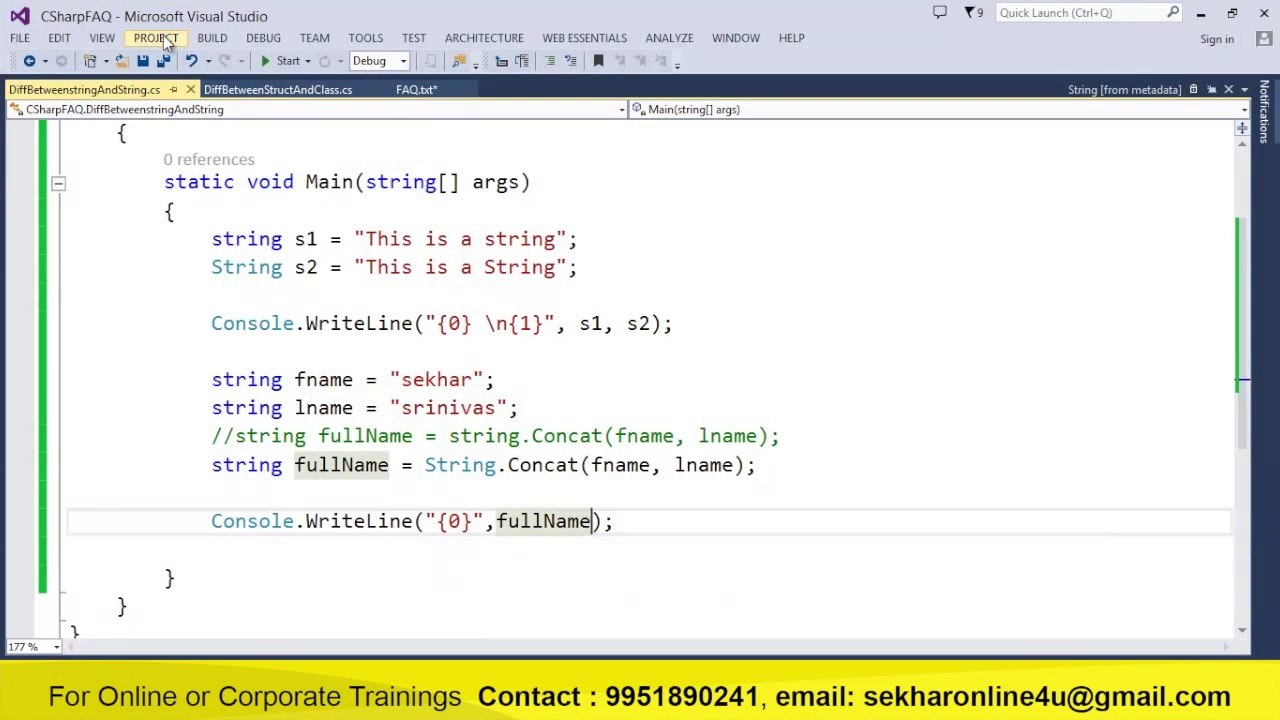
Task: Click the Open File folder icon
Action: pos(121,61)
